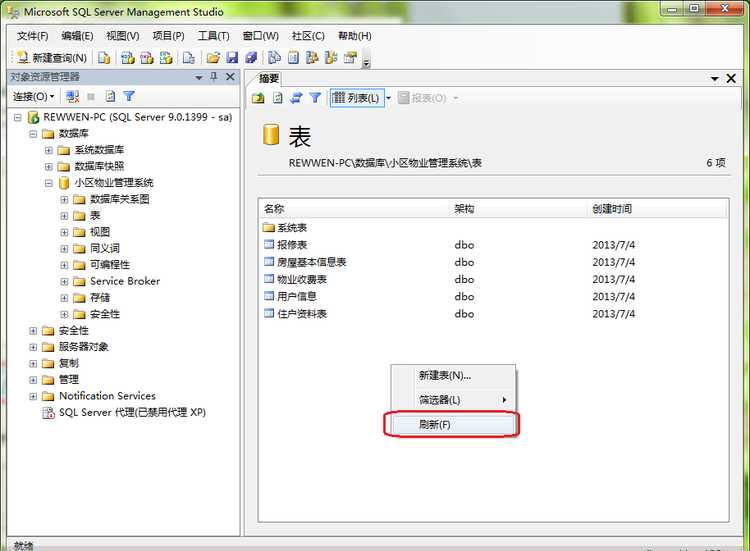Expand the 系统数据库 folder
Image resolution: width=750 pixels, height=551 pixels.
pos(49,150)
